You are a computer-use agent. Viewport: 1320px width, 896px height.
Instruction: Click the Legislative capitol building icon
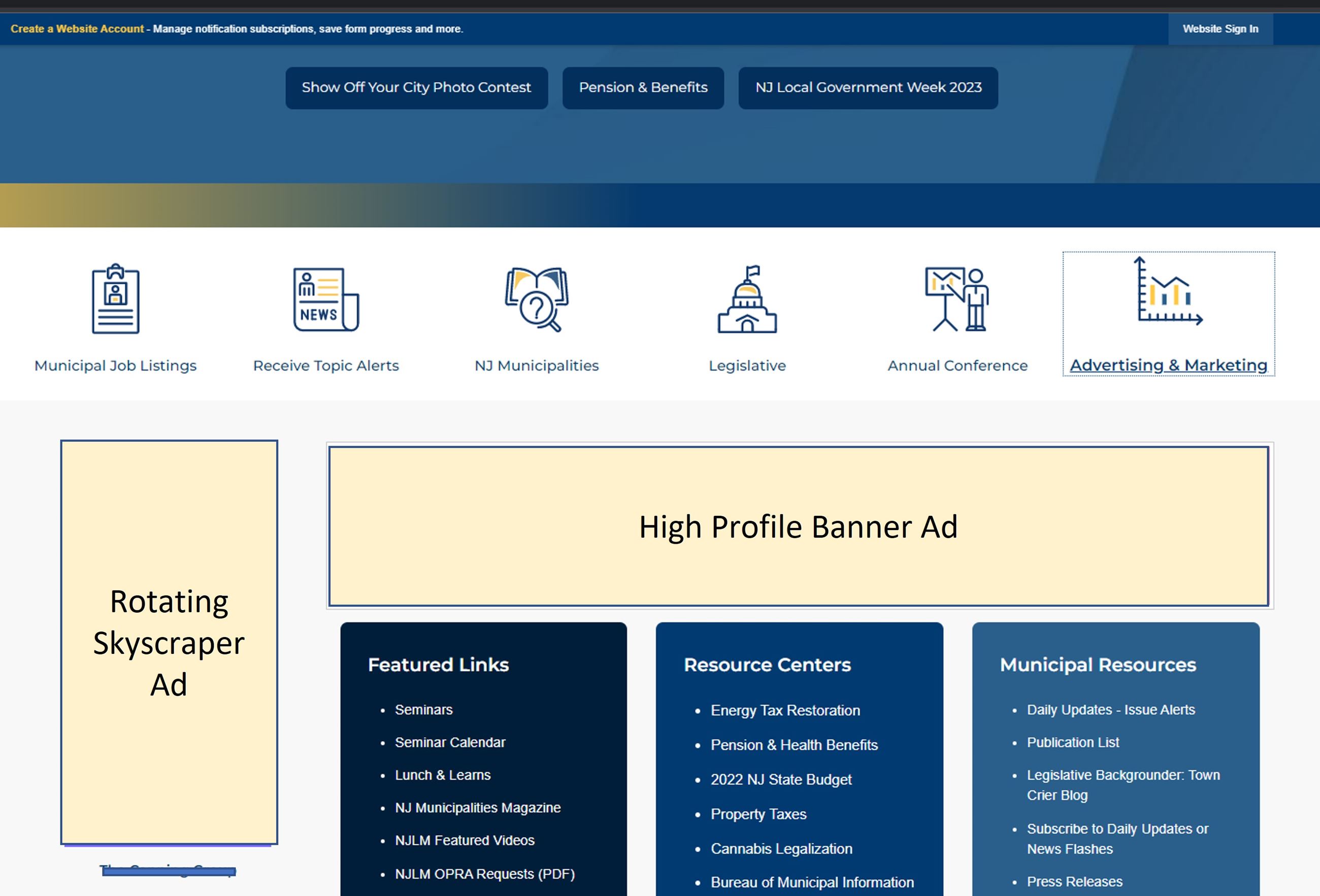pyautogui.click(x=747, y=298)
